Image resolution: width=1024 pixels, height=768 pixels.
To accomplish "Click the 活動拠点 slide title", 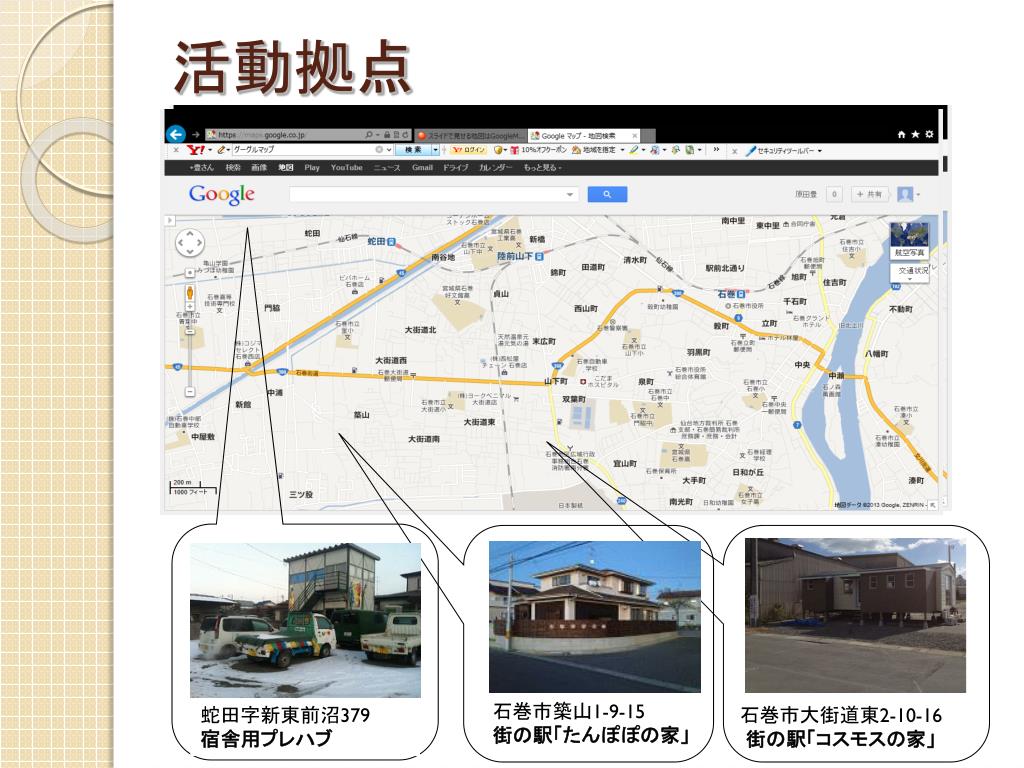I will pos(293,67).
